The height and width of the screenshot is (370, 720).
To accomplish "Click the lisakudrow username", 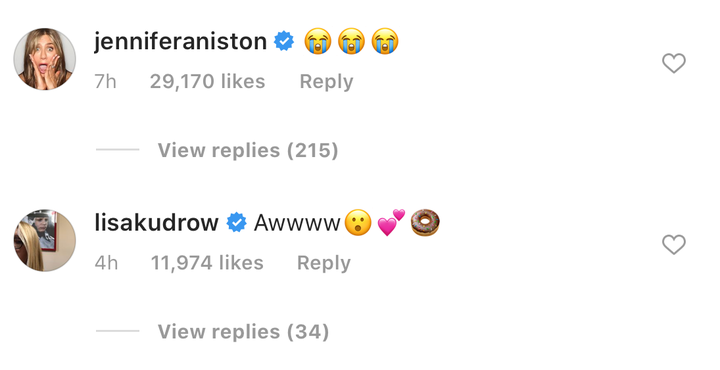I will coord(156,223).
